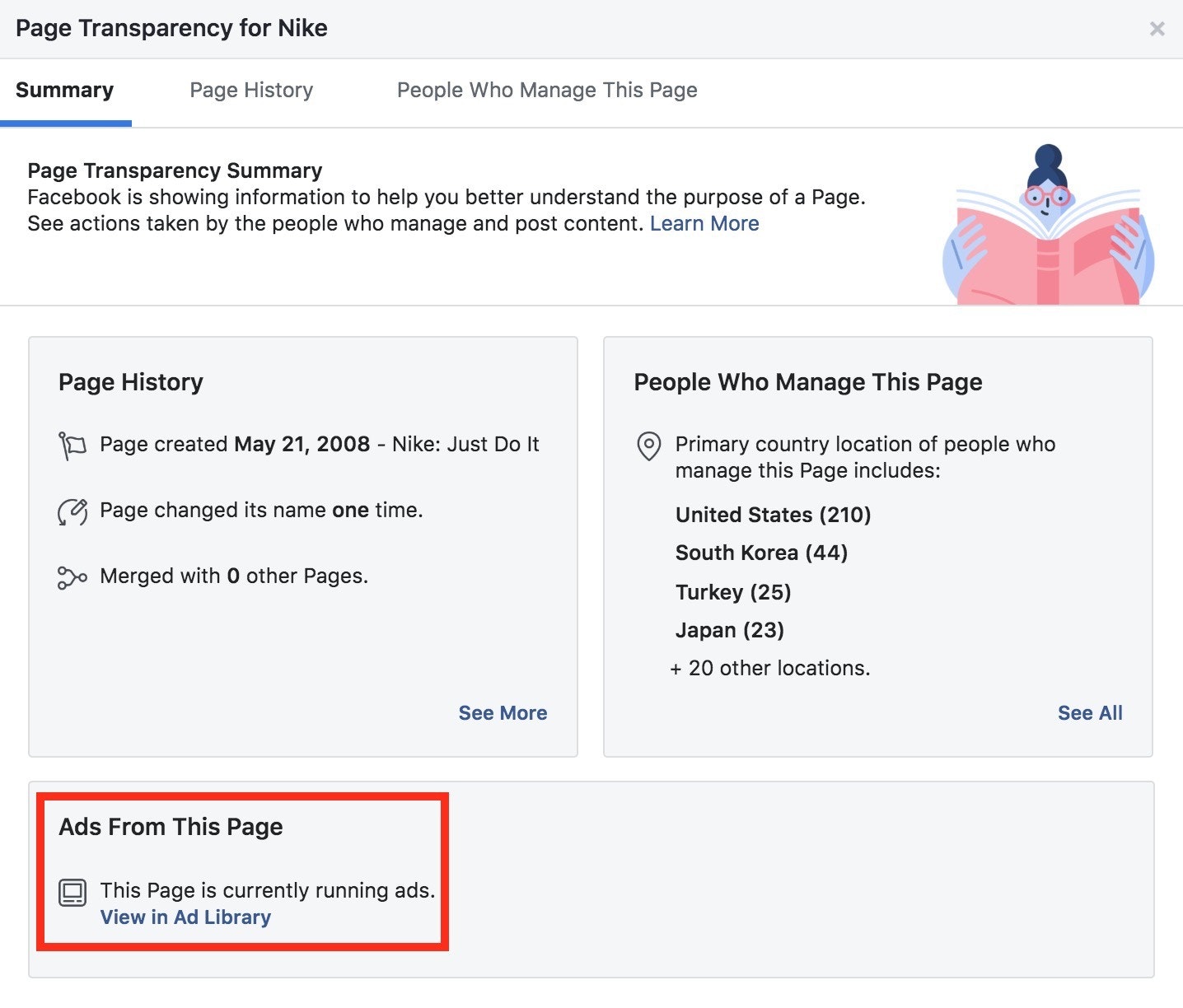Click the + 20 other locations text
Viewport: 1183px width, 1008px height.
tap(770, 668)
